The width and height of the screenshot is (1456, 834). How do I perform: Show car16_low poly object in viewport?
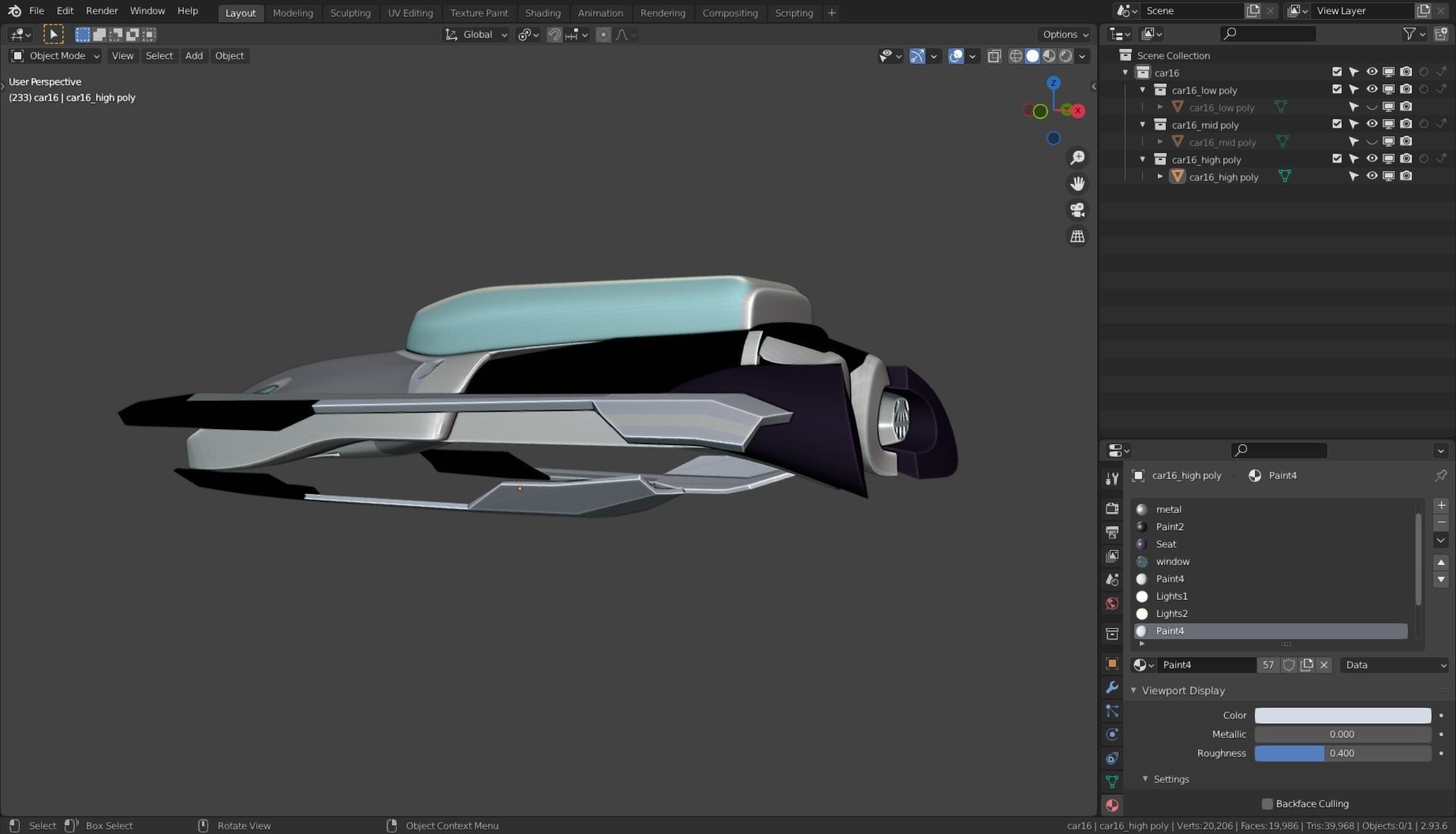click(1372, 107)
